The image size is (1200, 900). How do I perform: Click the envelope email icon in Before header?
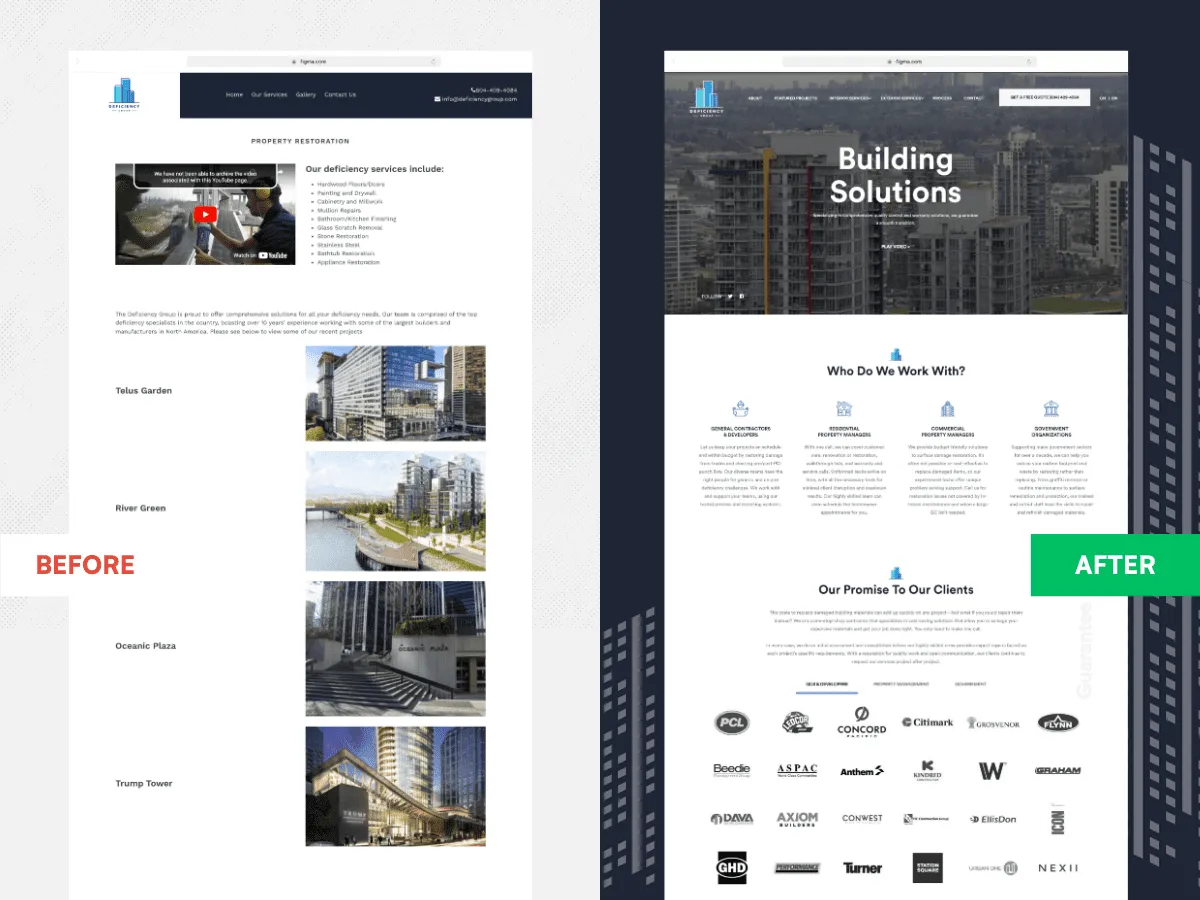click(x=437, y=99)
